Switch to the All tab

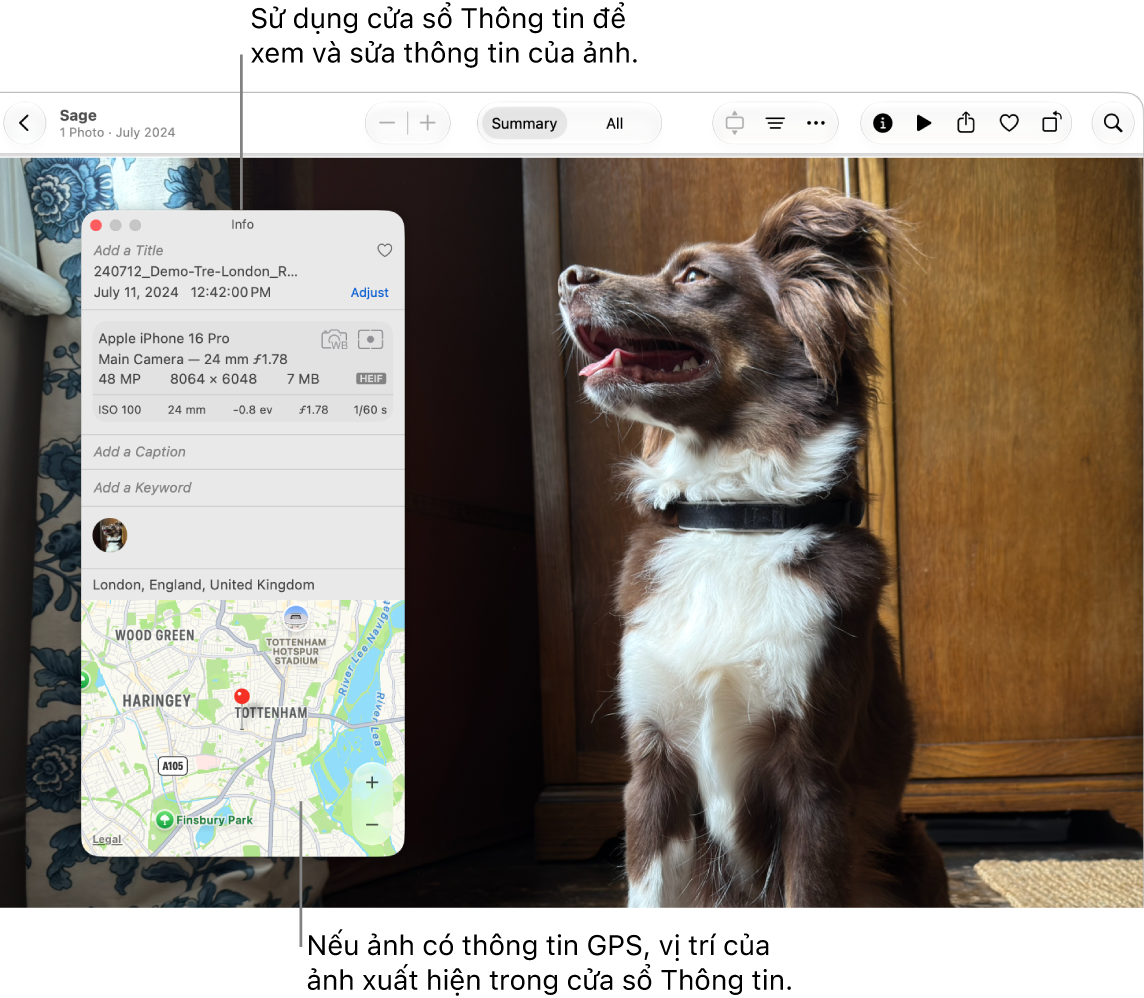click(x=614, y=123)
